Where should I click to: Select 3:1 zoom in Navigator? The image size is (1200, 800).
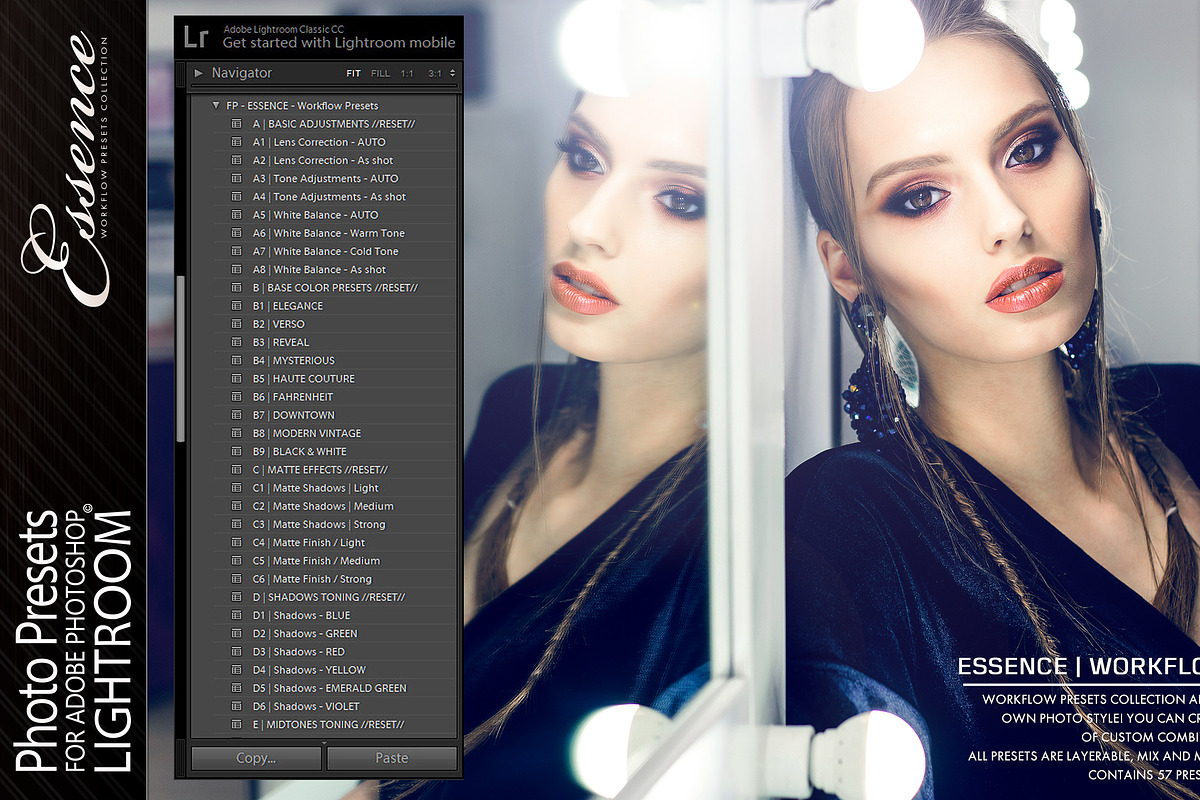pyautogui.click(x=434, y=73)
